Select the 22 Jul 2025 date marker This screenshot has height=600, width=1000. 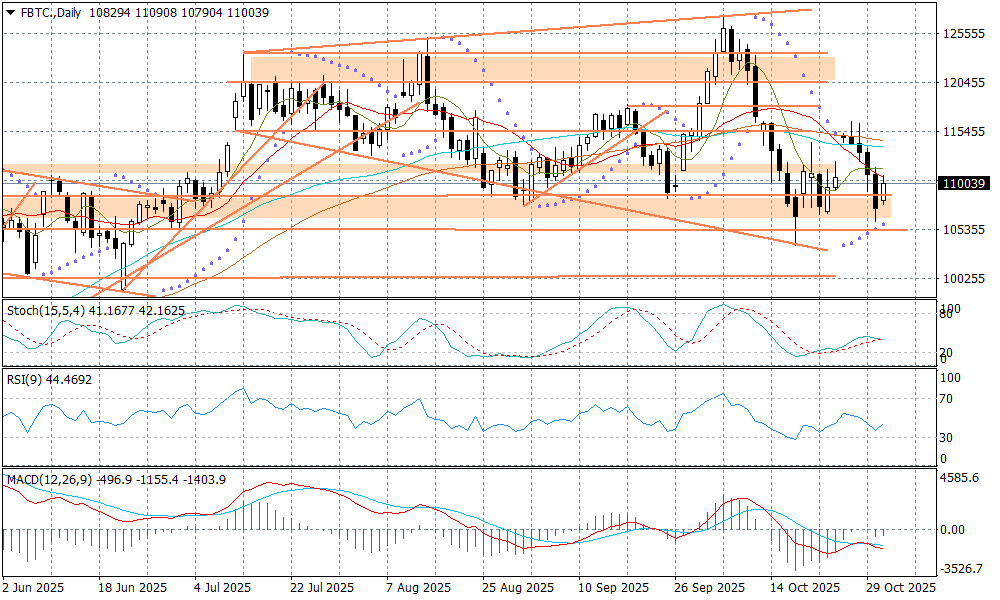pos(322,587)
